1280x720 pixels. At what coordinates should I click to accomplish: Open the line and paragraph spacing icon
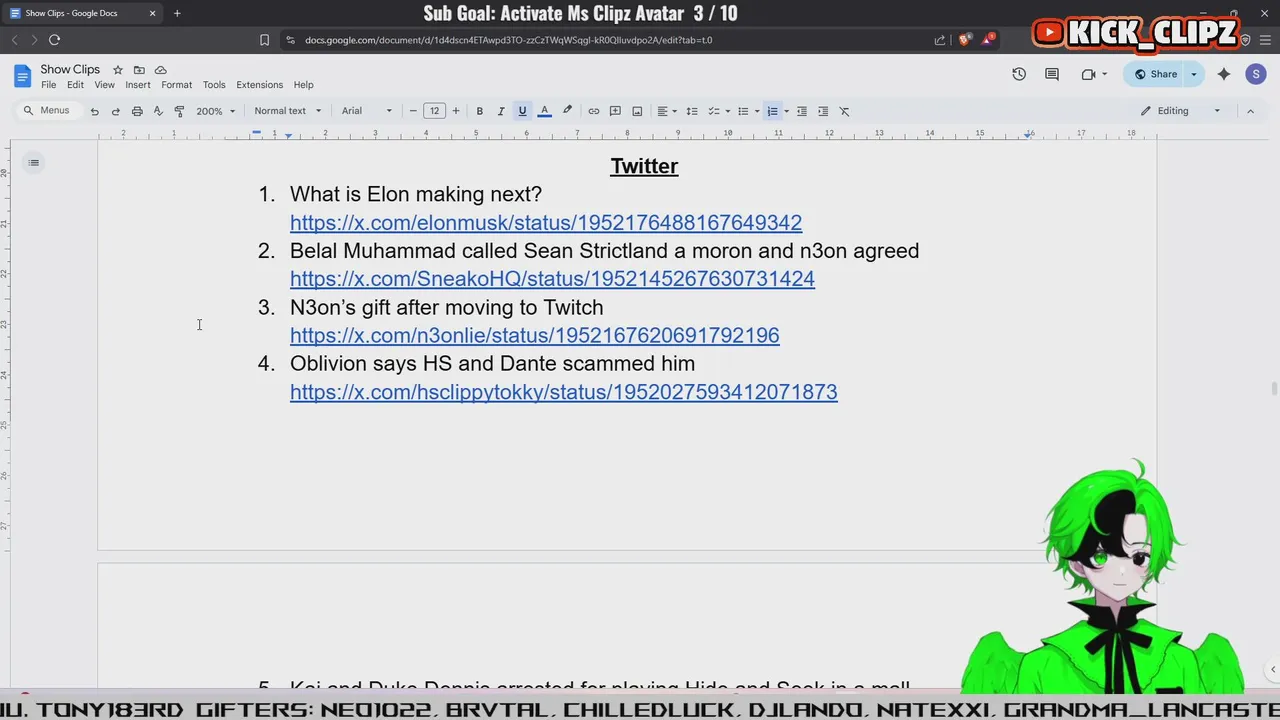click(691, 111)
